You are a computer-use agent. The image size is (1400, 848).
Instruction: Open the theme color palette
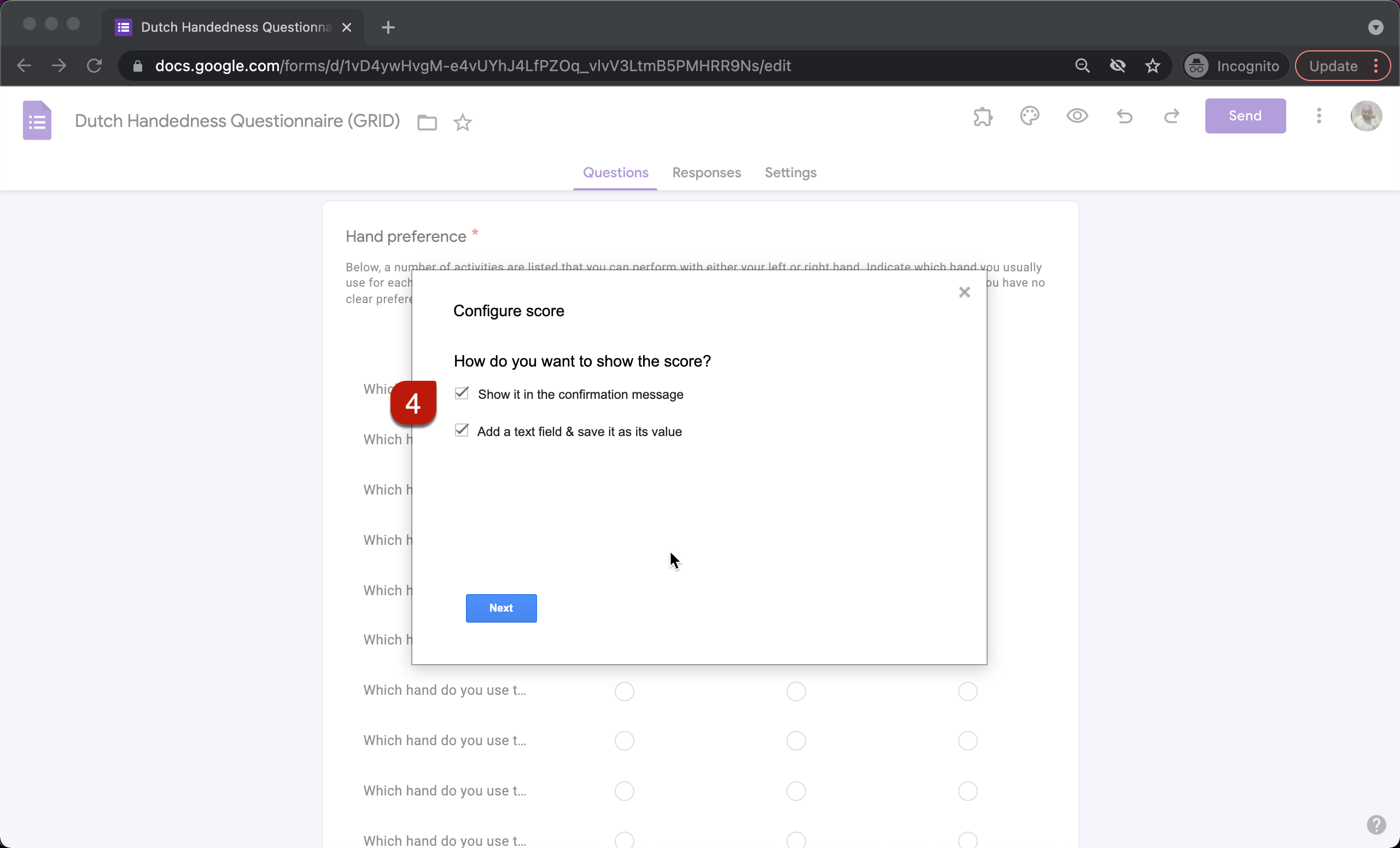tap(1030, 117)
